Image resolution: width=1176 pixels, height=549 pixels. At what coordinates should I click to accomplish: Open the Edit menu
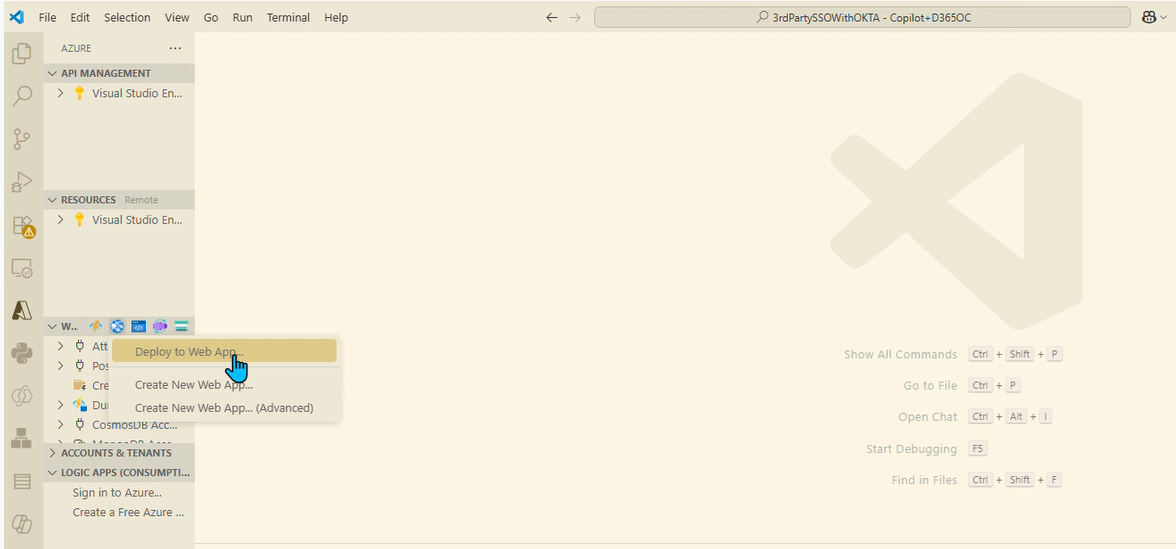click(80, 17)
